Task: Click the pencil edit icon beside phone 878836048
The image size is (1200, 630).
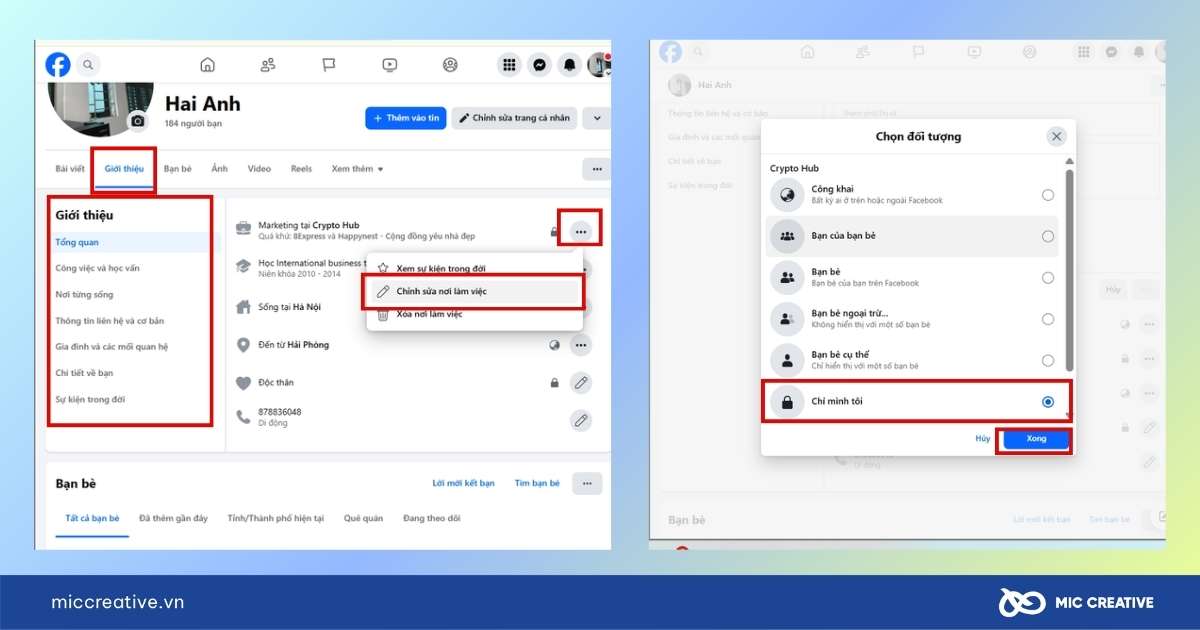Action: 581,420
